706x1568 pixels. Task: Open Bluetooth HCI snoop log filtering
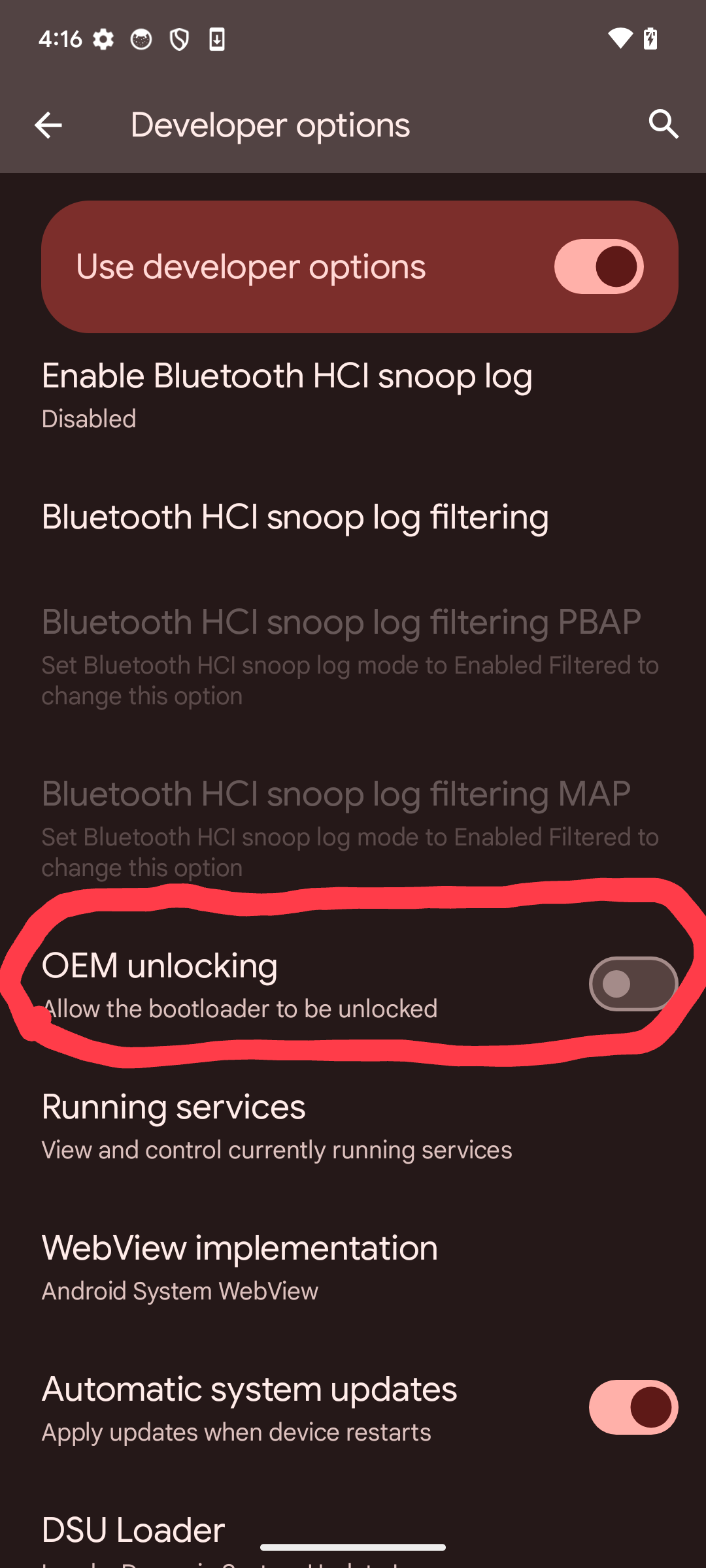tap(353, 517)
